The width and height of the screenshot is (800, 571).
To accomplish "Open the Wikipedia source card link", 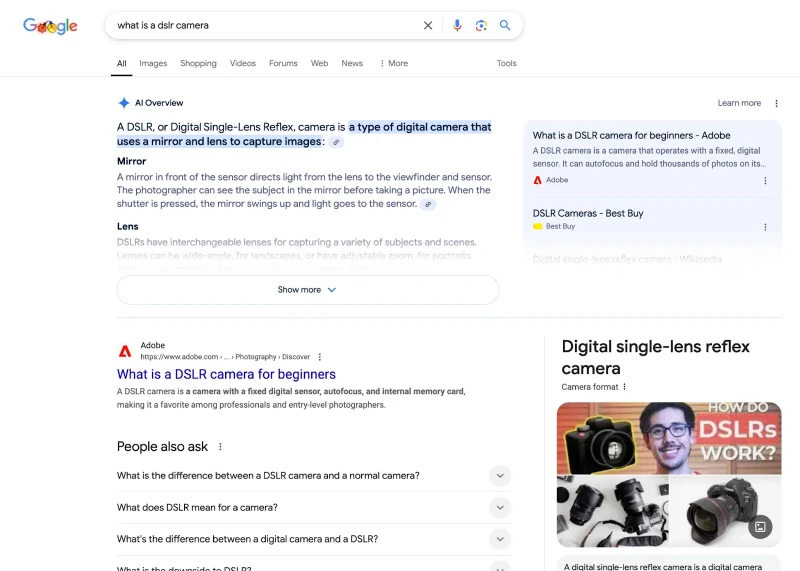I will click(x=627, y=259).
